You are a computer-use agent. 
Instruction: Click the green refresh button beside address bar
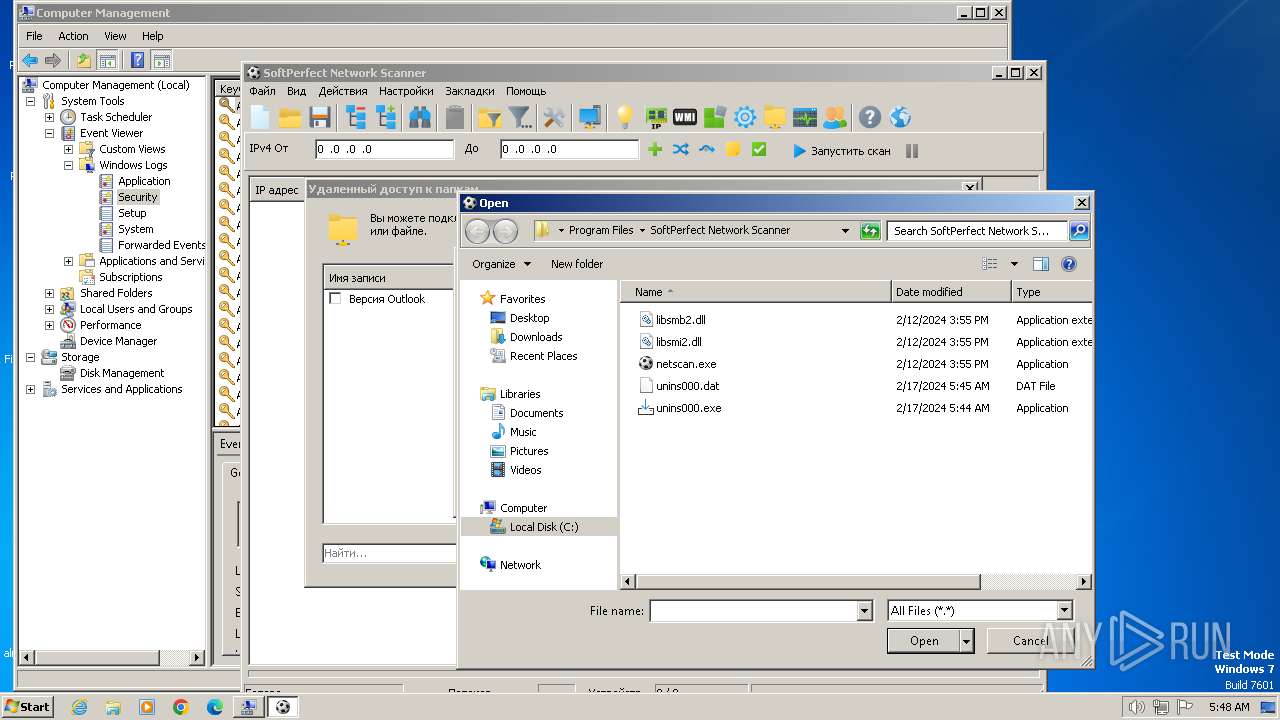click(869, 230)
